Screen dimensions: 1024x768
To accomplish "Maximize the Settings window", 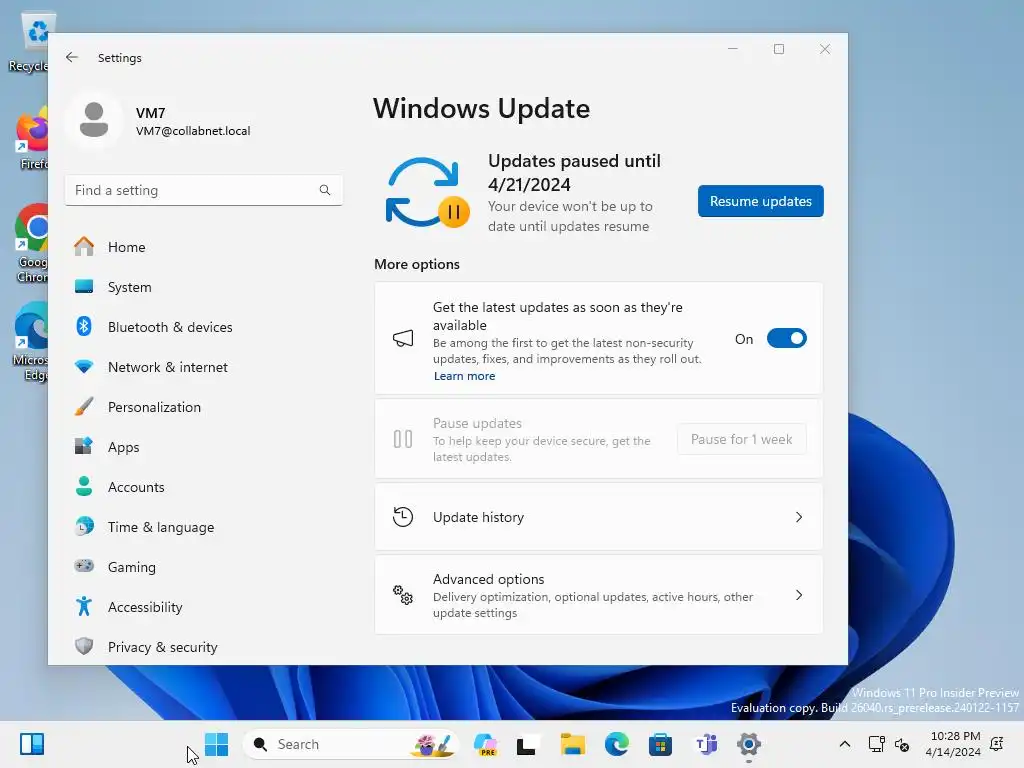I will 778,49.
